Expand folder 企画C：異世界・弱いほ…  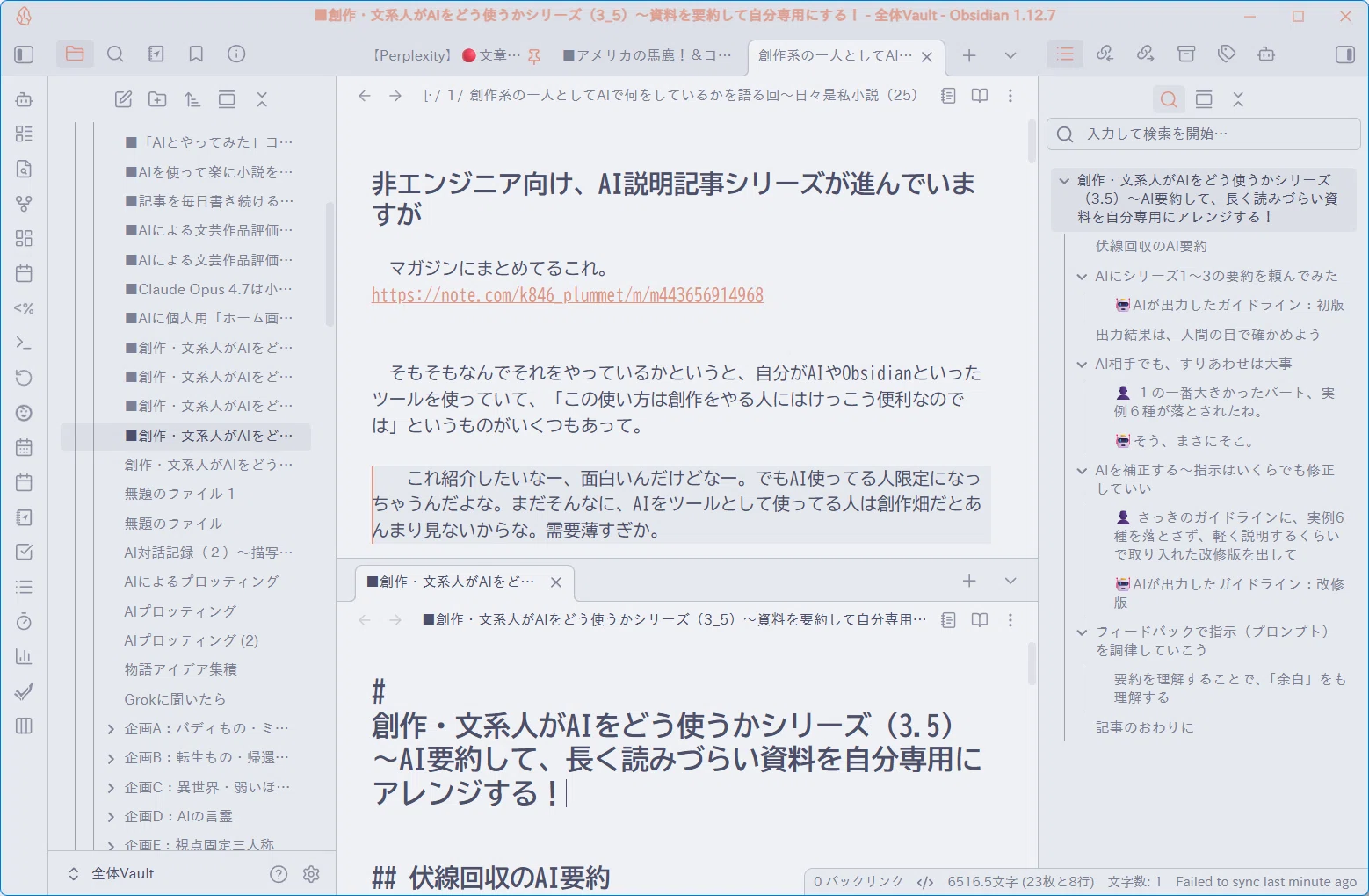tap(111, 788)
